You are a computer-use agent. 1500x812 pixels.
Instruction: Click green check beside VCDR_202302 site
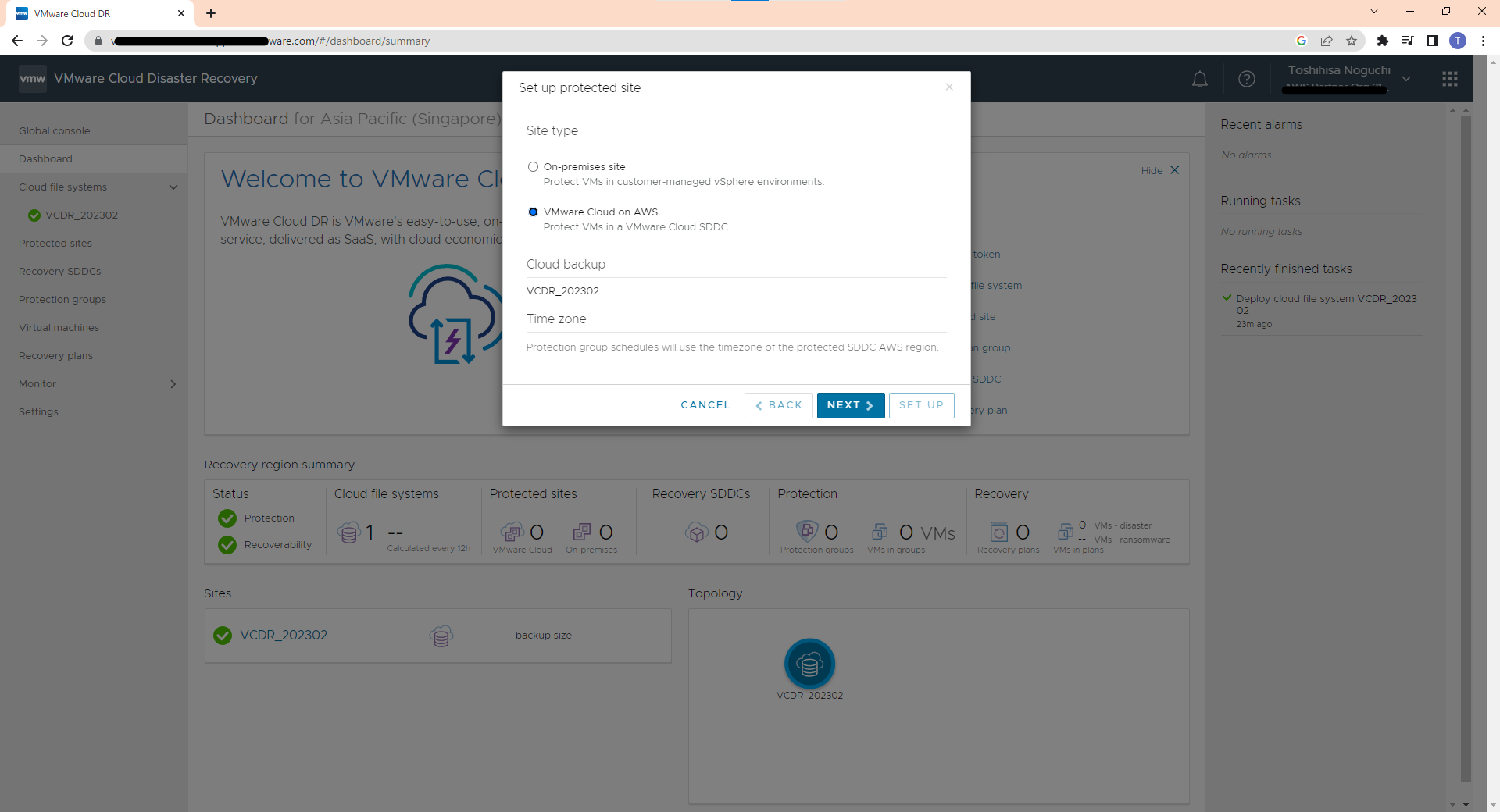click(223, 636)
